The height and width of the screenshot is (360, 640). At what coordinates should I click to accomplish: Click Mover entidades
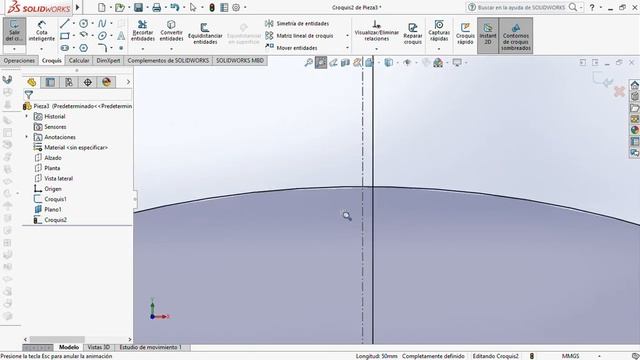(291, 48)
